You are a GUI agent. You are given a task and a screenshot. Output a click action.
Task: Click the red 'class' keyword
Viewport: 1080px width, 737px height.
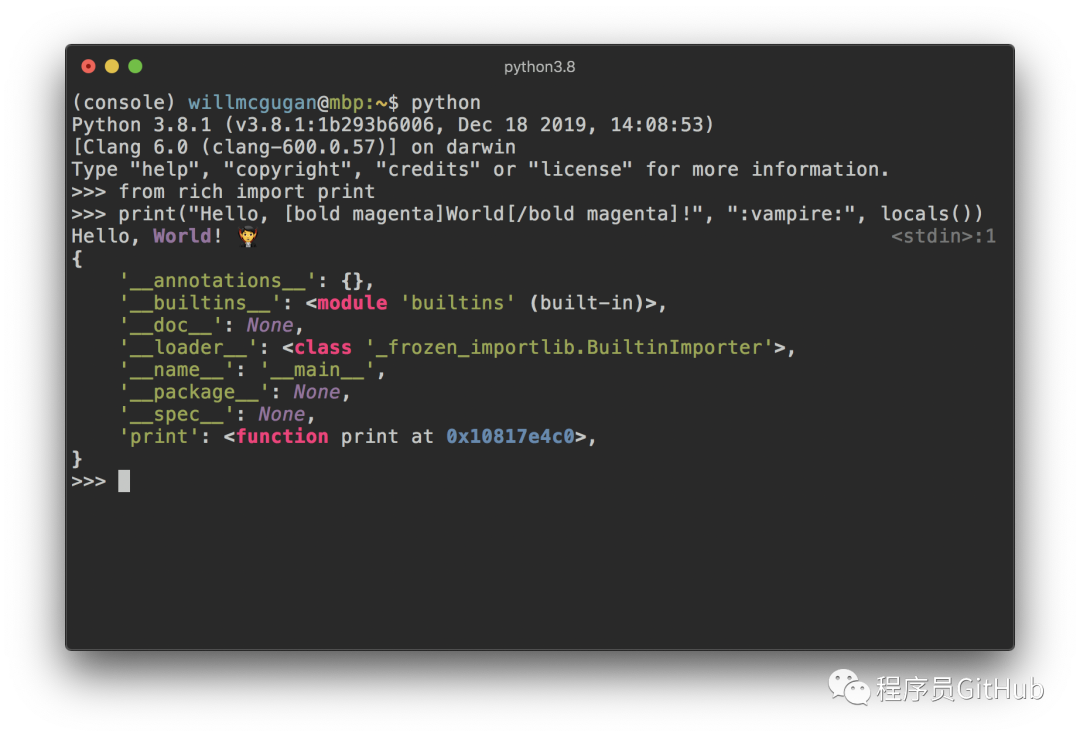[x=323, y=347]
